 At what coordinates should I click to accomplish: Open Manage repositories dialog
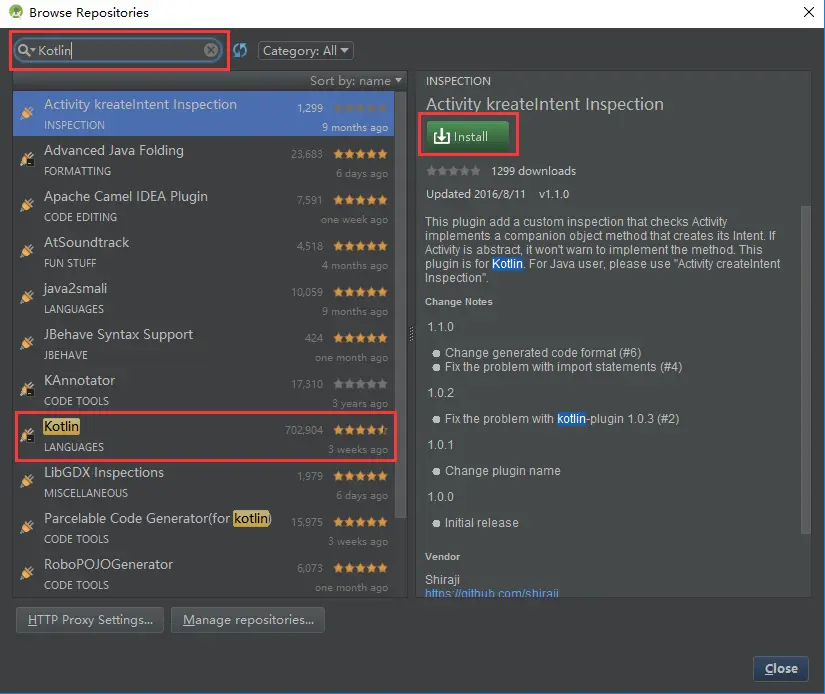click(248, 620)
